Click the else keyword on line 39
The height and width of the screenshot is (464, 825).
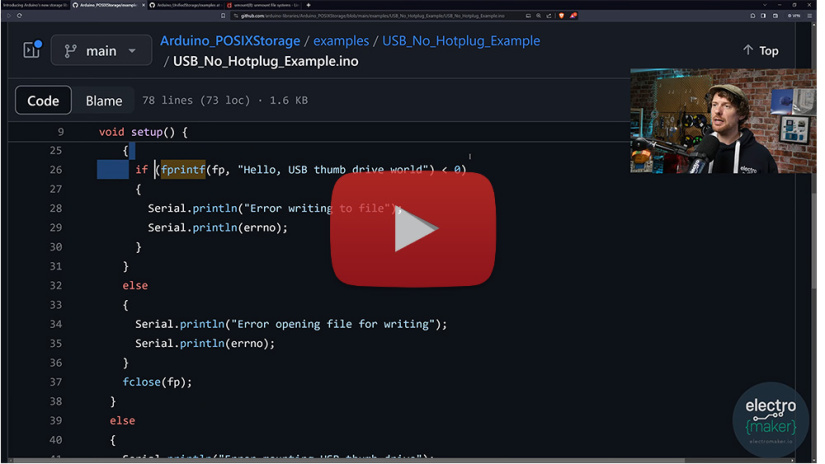click(x=122, y=420)
